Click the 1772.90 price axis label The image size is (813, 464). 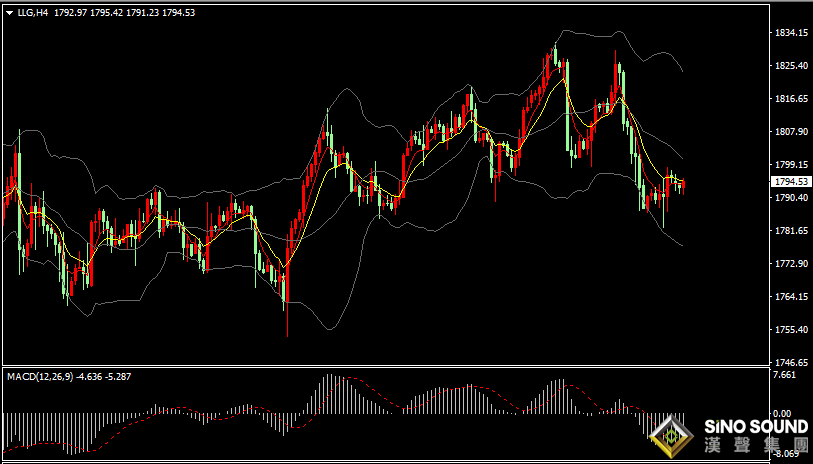pyautogui.click(x=791, y=264)
